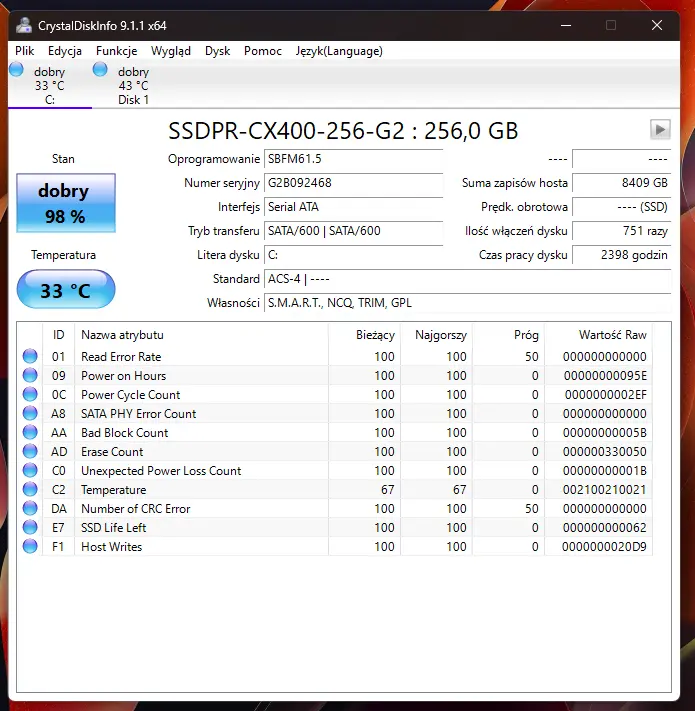Viewport: 695px width, 711px height.
Task: Click the CrystalDiskInfo title bar app icon
Action: pos(24,25)
